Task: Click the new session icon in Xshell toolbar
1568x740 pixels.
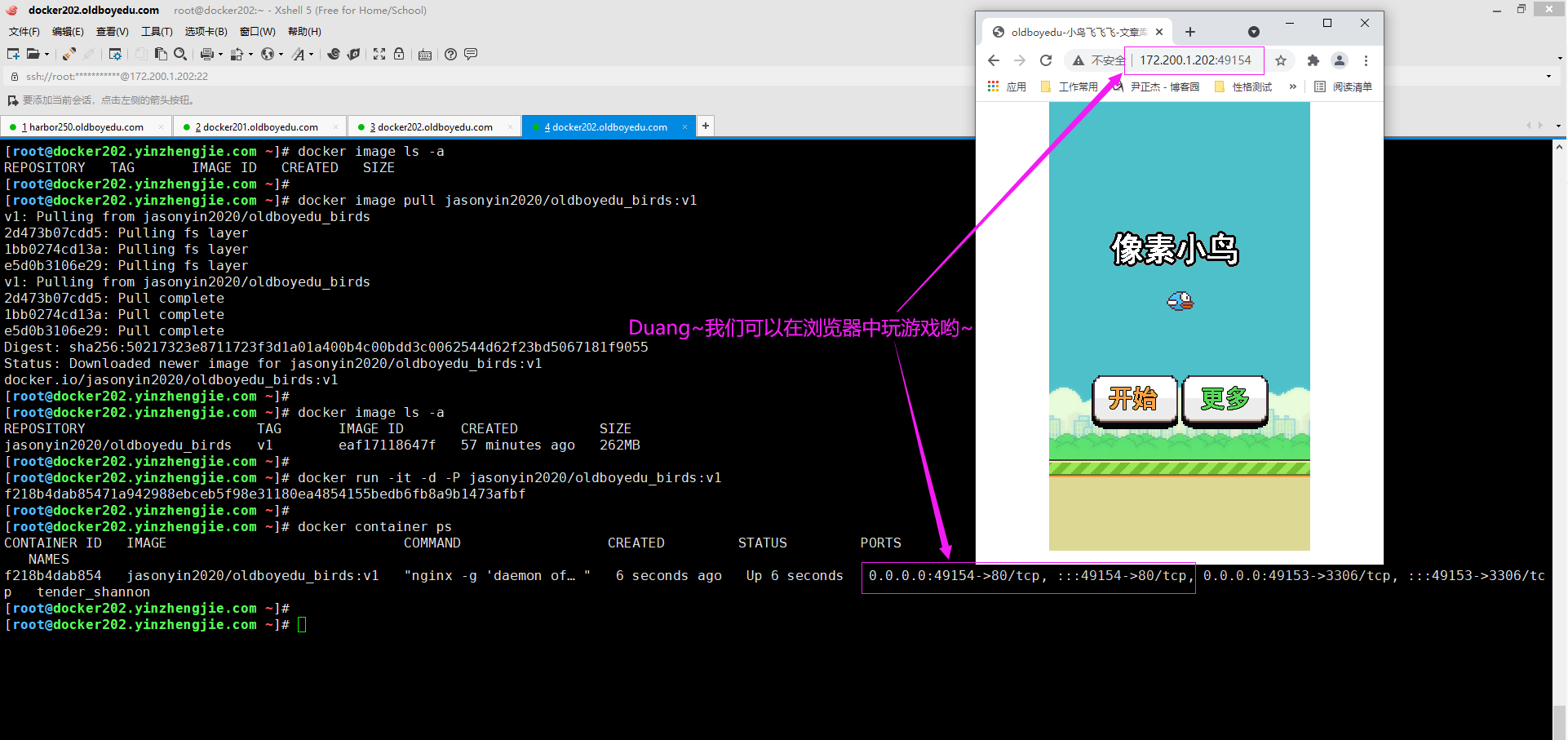Action: [13, 54]
